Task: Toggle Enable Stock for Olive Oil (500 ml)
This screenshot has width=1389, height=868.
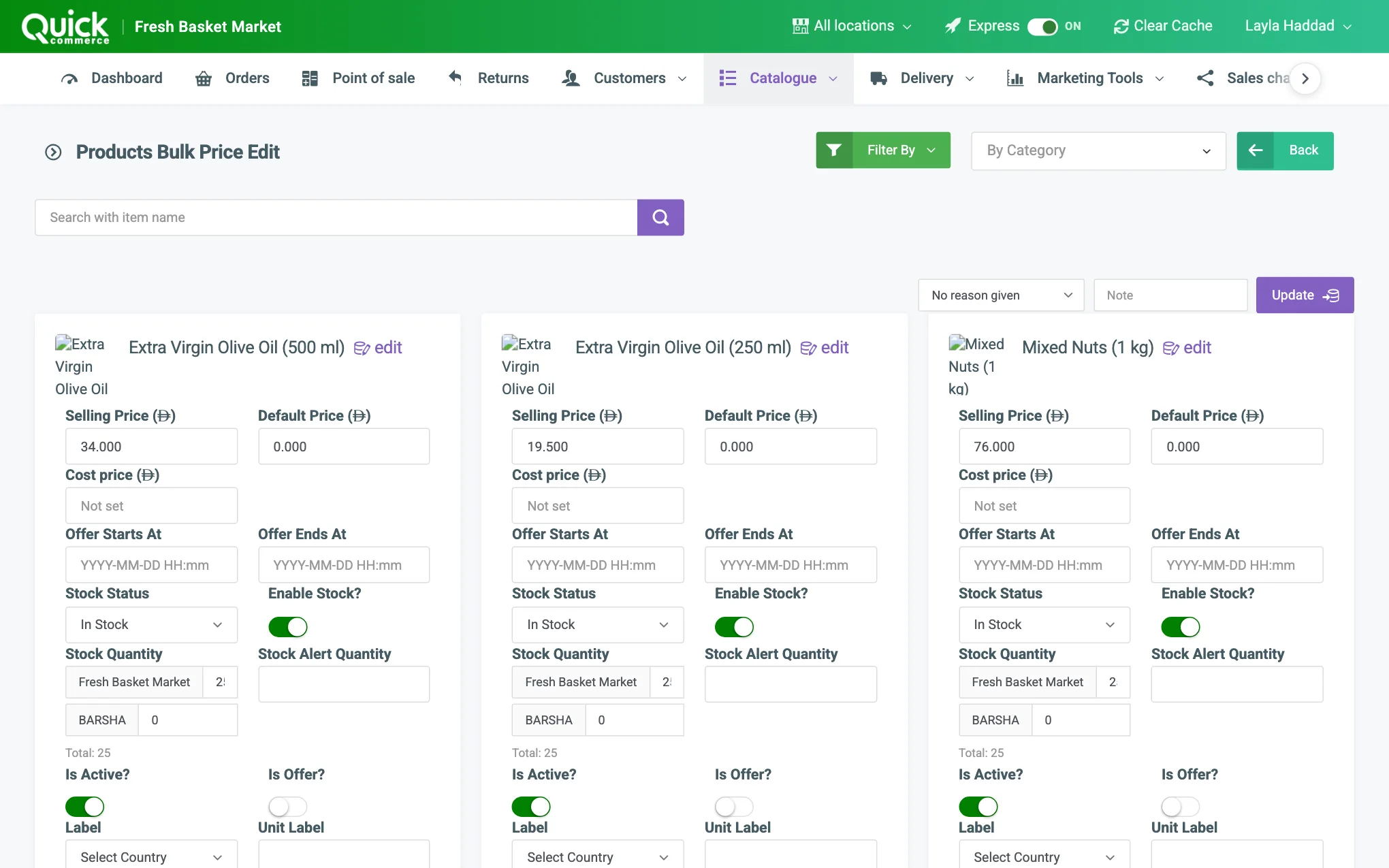Action: 287,626
